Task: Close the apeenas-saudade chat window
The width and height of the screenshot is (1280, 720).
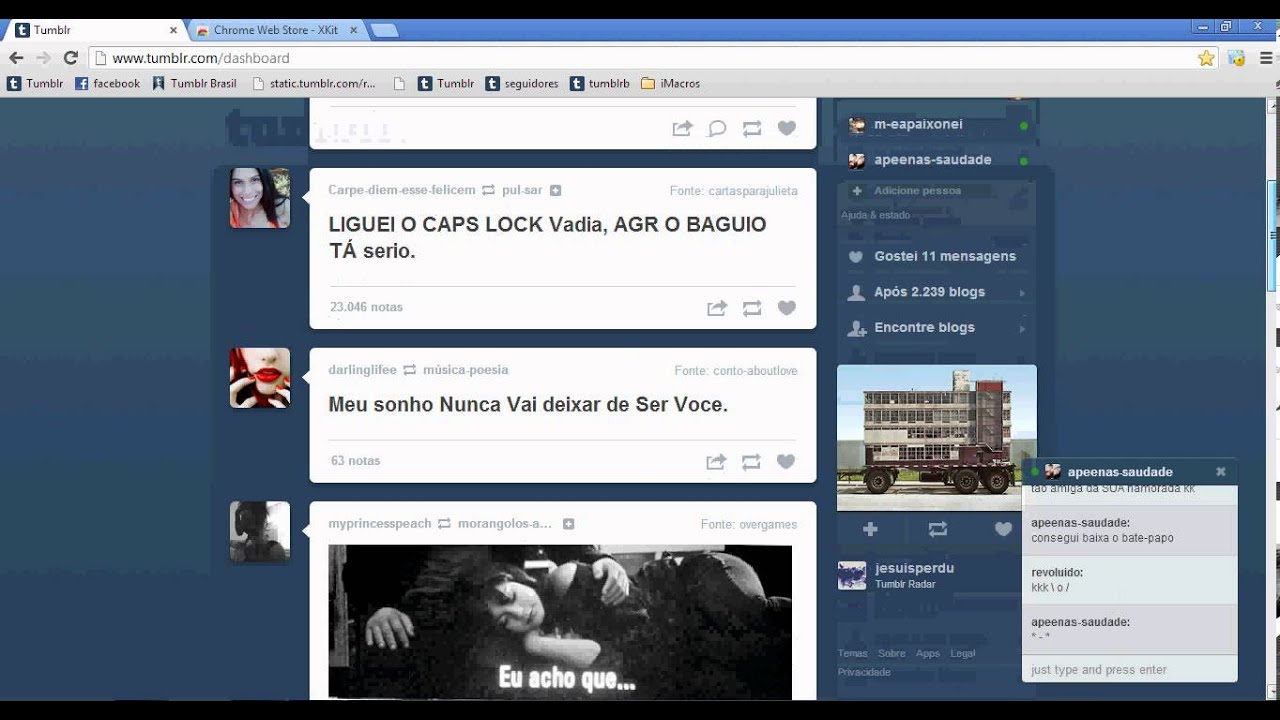Action: [x=1221, y=472]
